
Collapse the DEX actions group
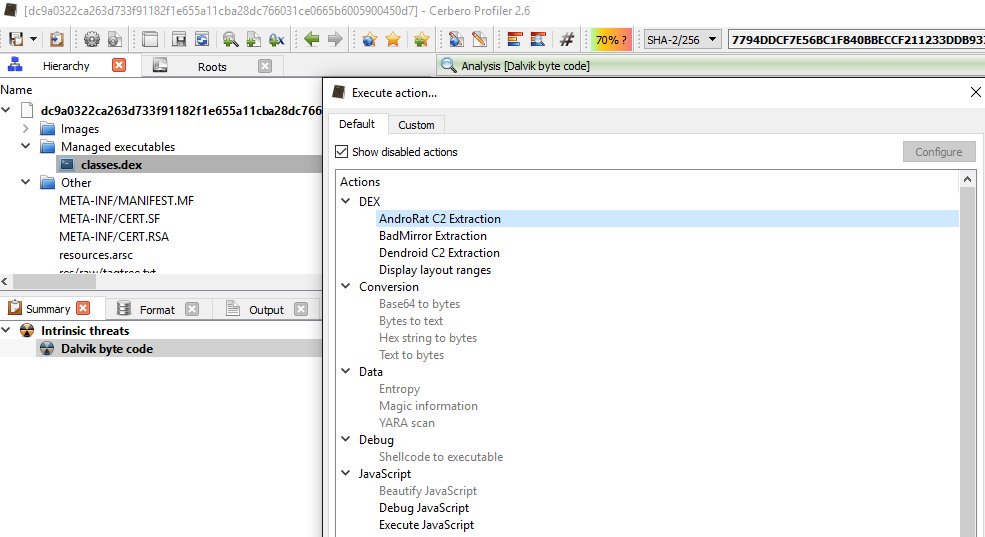pyautogui.click(x=346, y=202)
